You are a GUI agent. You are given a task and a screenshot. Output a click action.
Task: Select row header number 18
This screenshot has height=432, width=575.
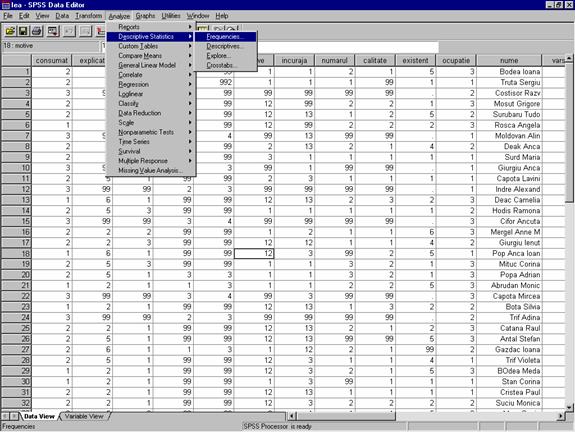tap(16, 253)
